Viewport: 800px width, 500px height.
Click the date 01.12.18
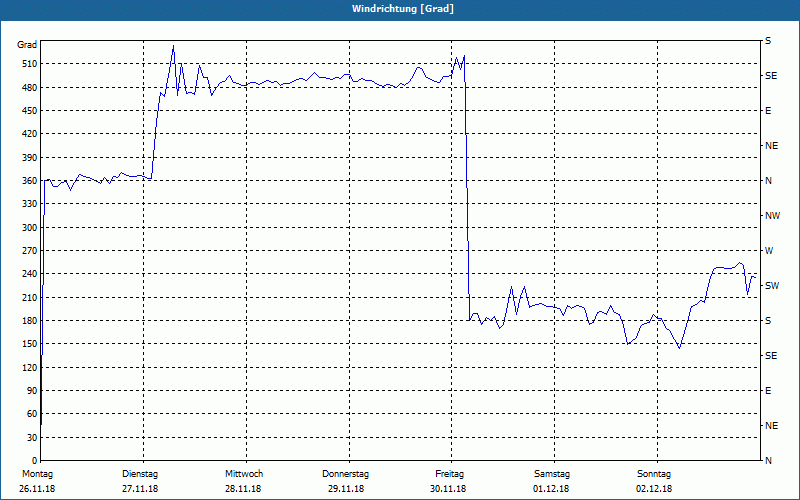pos(551,489)
